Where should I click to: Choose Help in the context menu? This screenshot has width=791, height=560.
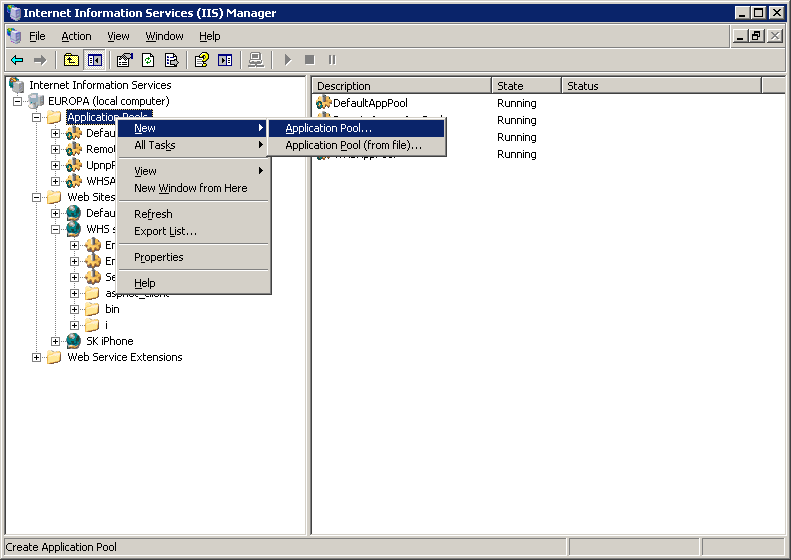pos(193,283)
